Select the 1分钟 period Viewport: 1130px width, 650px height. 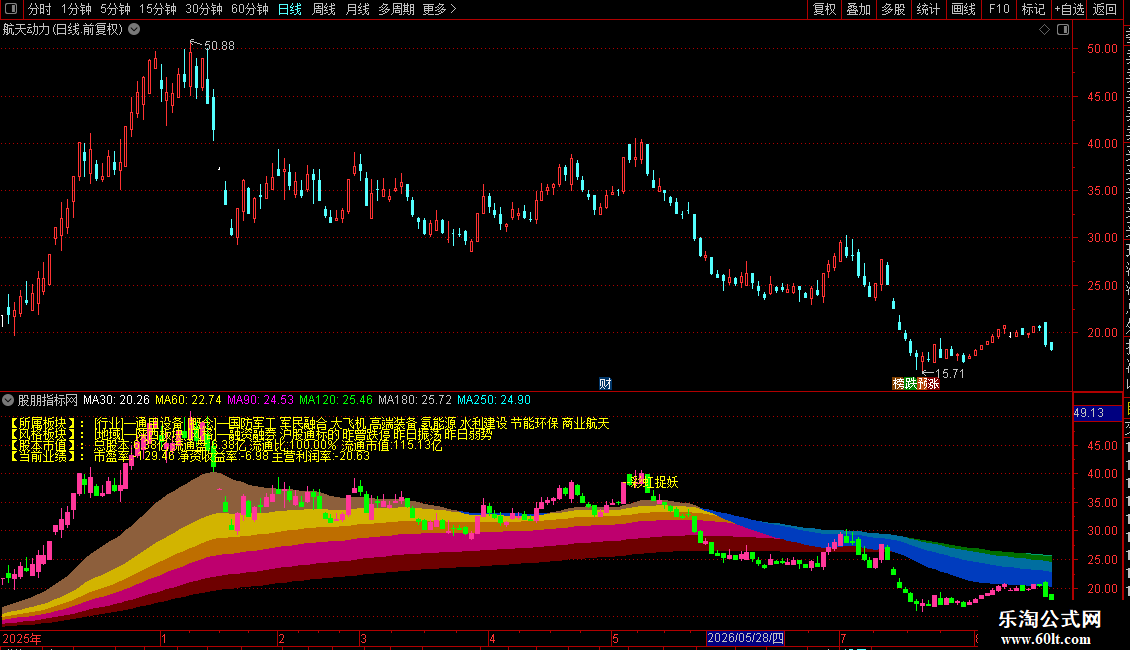(x=76, y=9)
